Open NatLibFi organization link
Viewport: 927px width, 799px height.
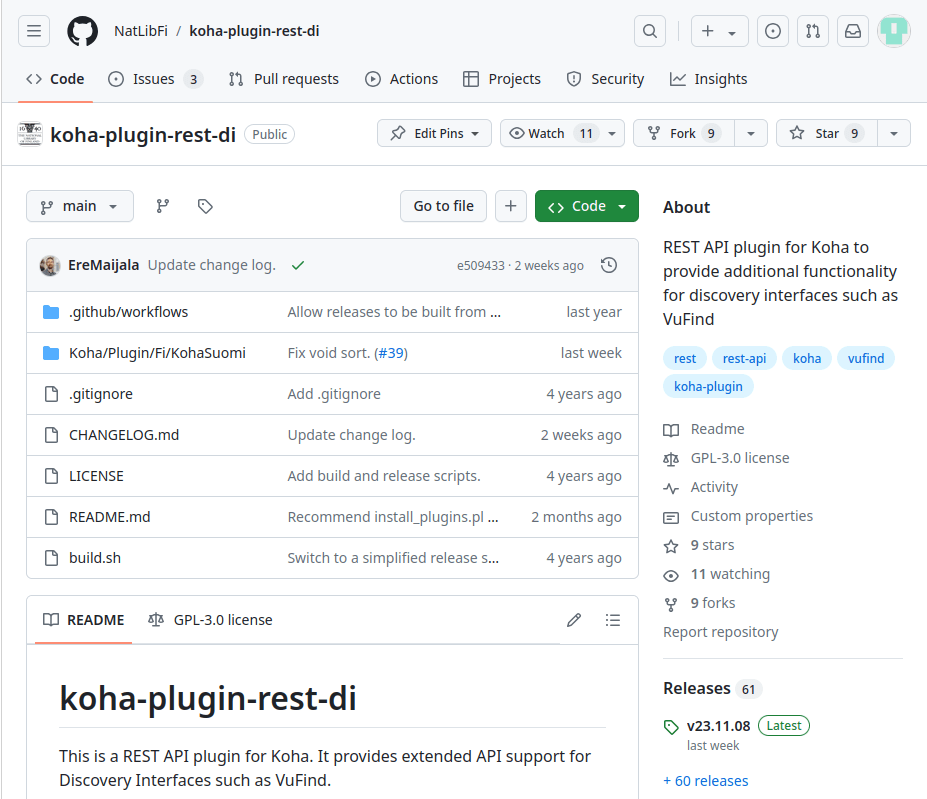(x=141, y=31)
